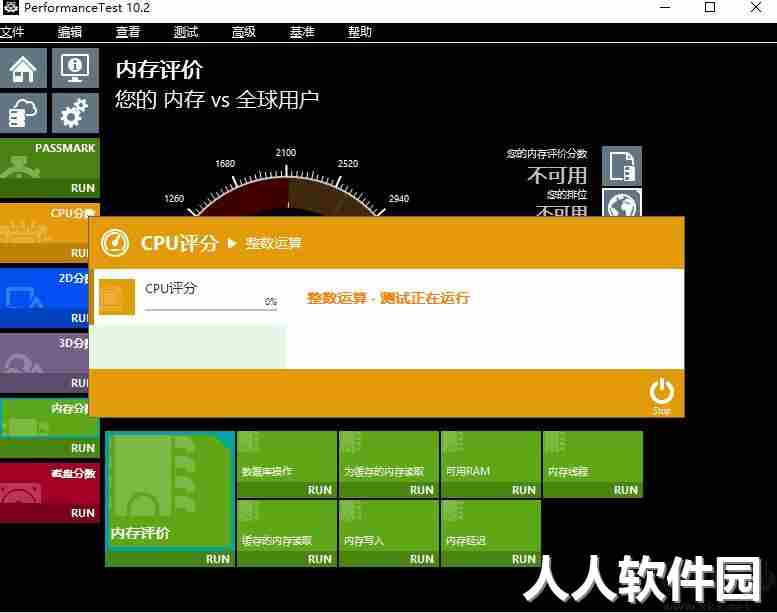Click RUN on the 内存延迟 tile
777x613 pixels.
pos(524,559)
